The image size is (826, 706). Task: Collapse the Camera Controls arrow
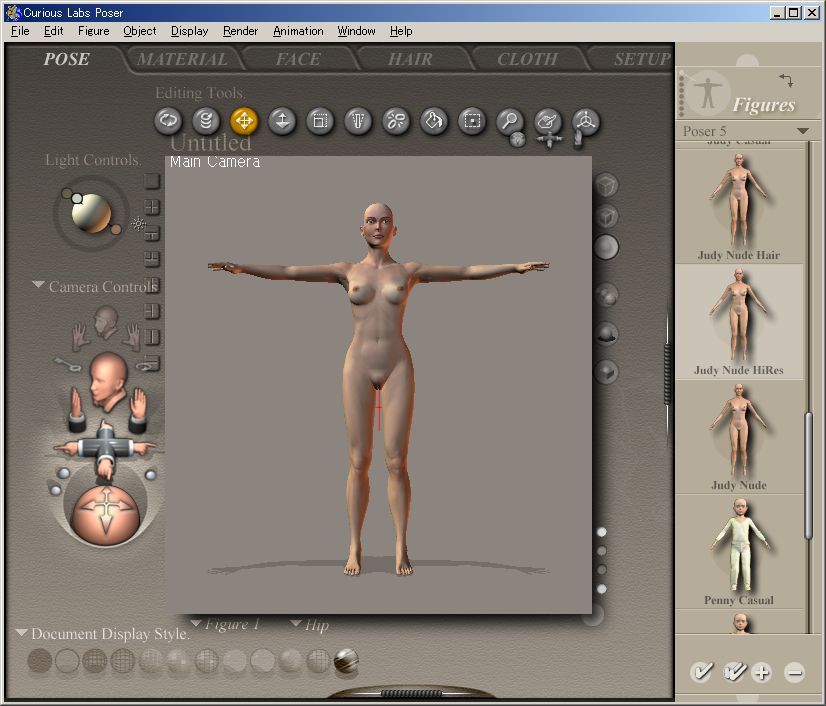(x=38, y=285)
